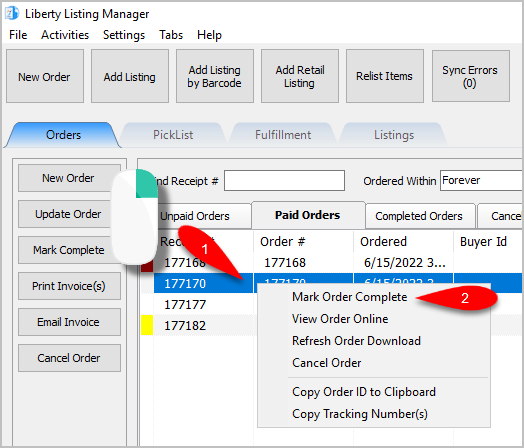Viewport: 524px width, 448px height.
Task: Switch to the PickList tab
Action: tap(173, 135)
